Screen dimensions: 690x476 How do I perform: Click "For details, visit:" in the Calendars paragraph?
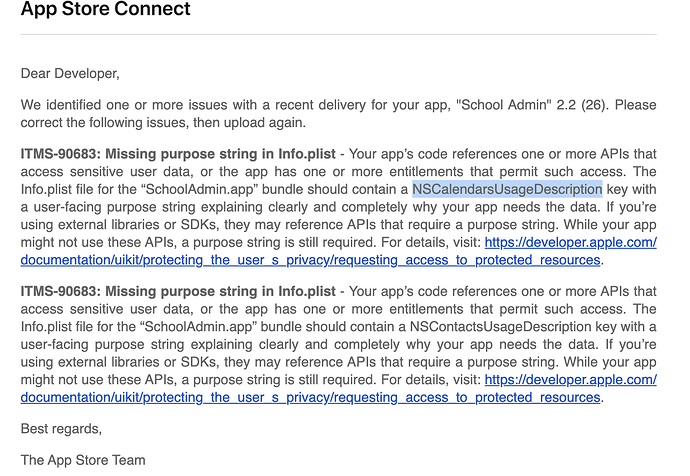click(x=421, y=243)
